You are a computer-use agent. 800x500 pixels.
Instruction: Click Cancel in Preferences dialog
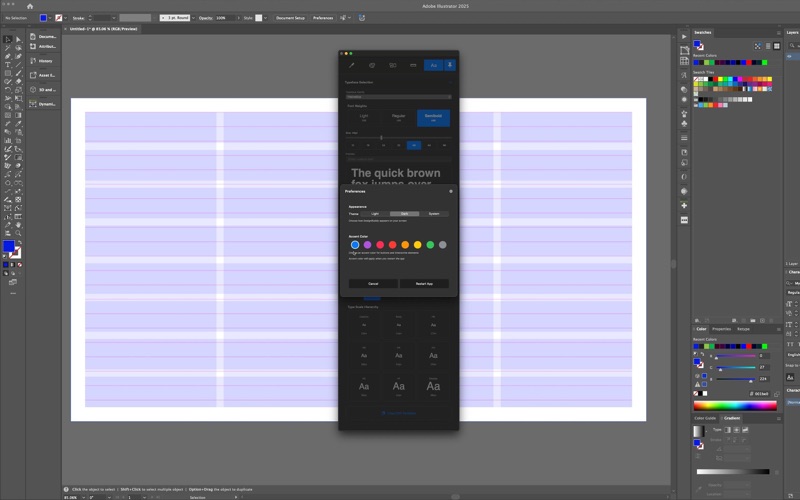373,284
